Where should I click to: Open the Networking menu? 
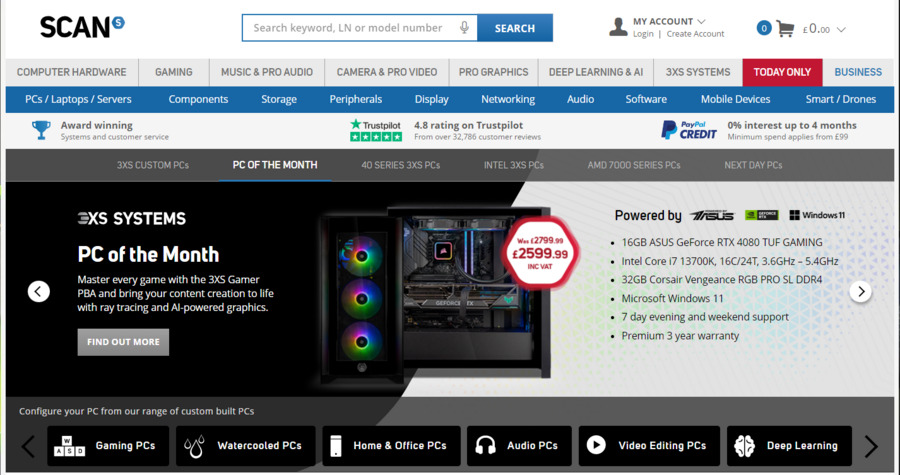coord(508,99)
